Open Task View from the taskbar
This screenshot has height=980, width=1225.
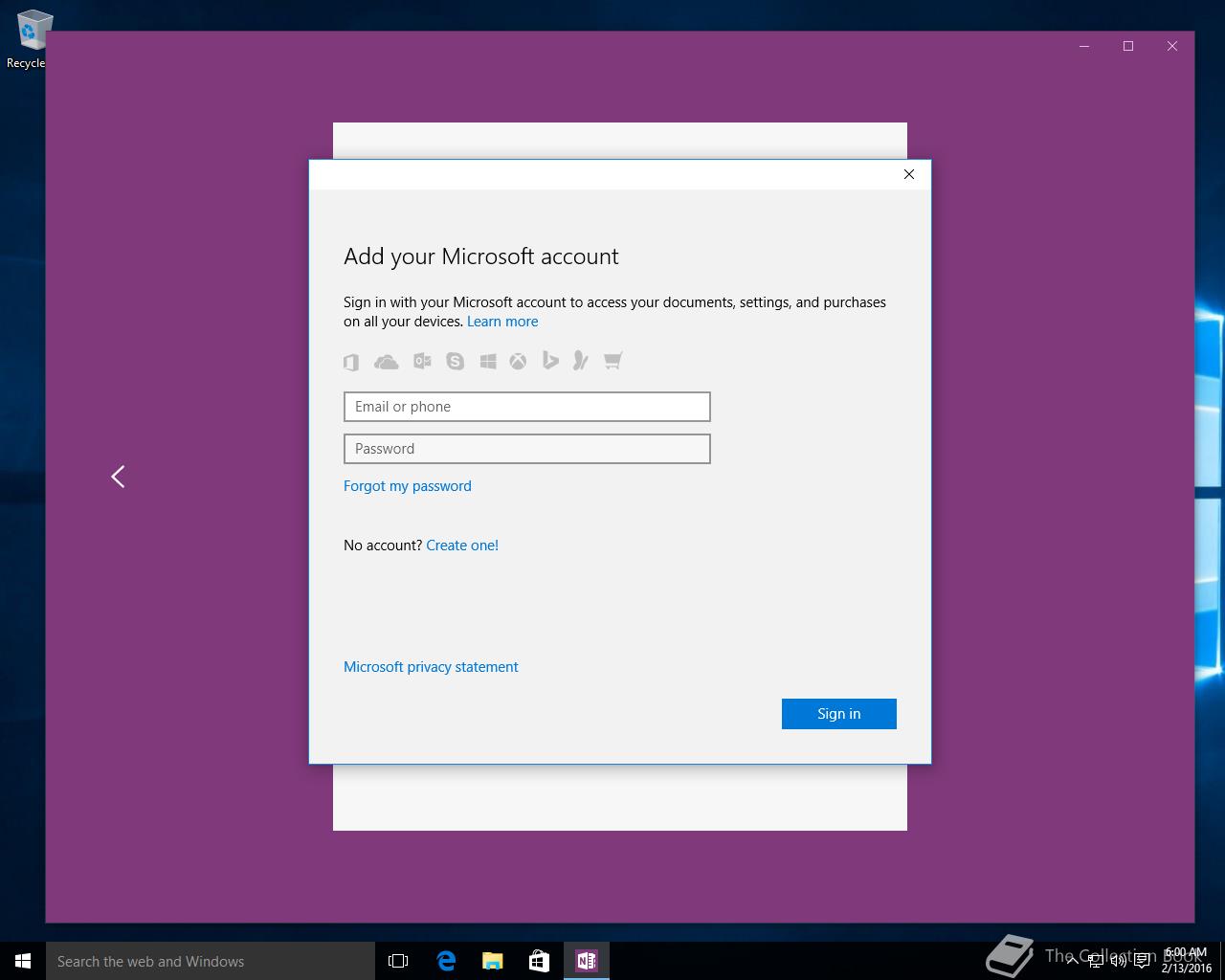point(398,961)
